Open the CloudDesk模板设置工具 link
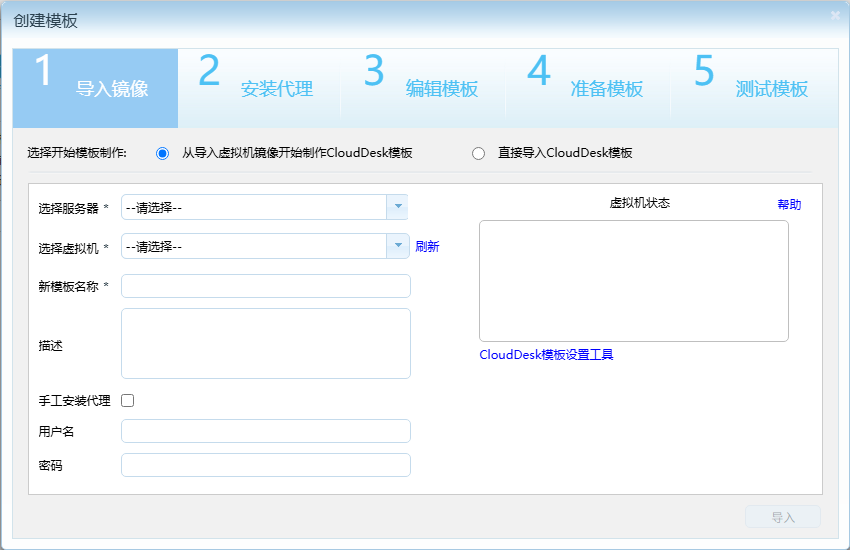850x550 pixels. tap(546, 355)
